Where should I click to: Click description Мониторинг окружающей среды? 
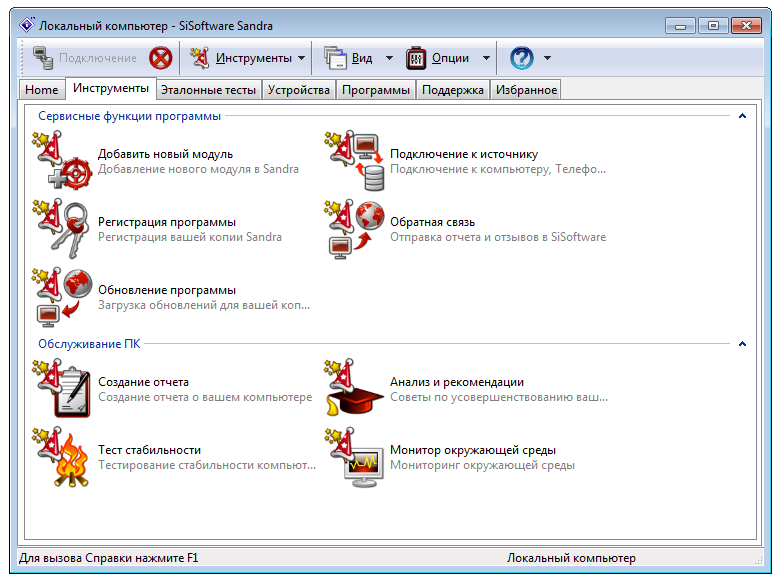(x=482, y=465)
